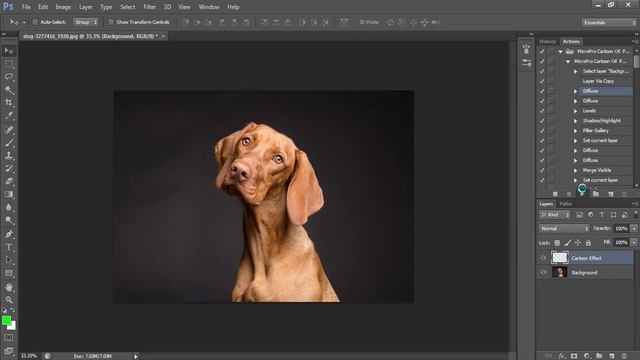The height and width of the screenshot is (360, 640).
Task: Select the Move tool in the toolbox
Action: pyautogui.click(x=9, y=51)
